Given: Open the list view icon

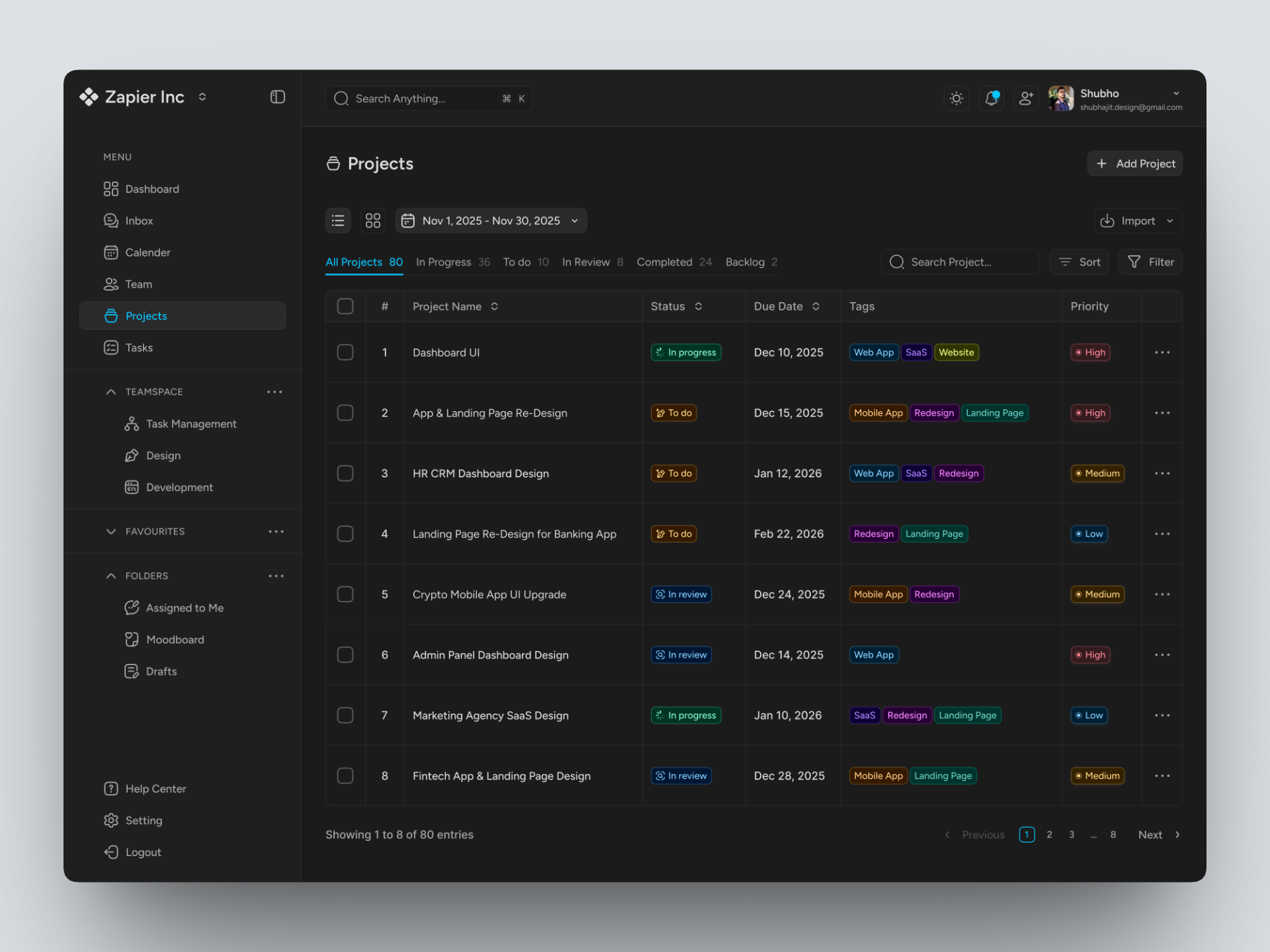Looking at the screenshot, I should coord(338,220).
